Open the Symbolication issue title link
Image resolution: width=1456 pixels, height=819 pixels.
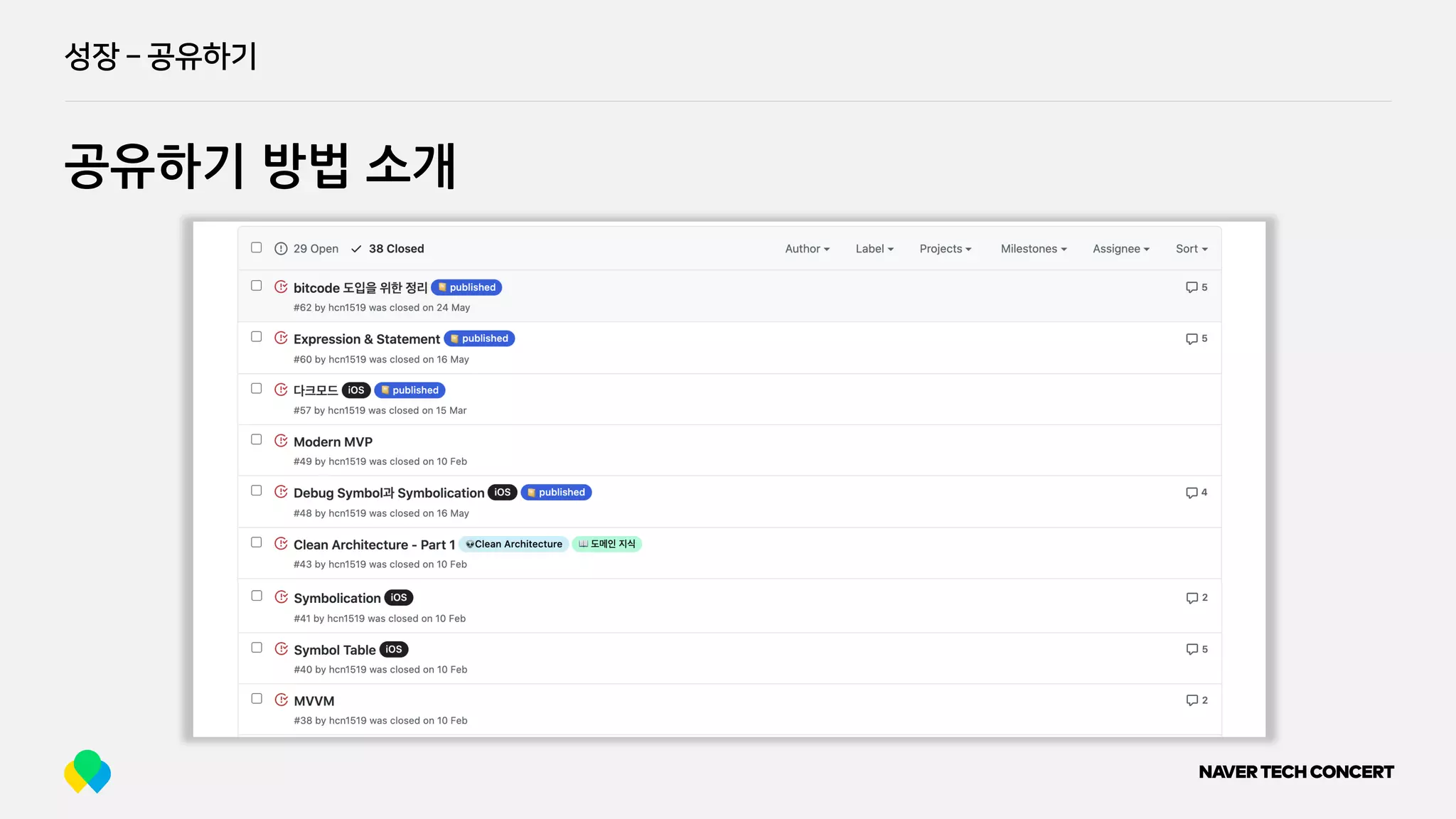coord(337,599)
